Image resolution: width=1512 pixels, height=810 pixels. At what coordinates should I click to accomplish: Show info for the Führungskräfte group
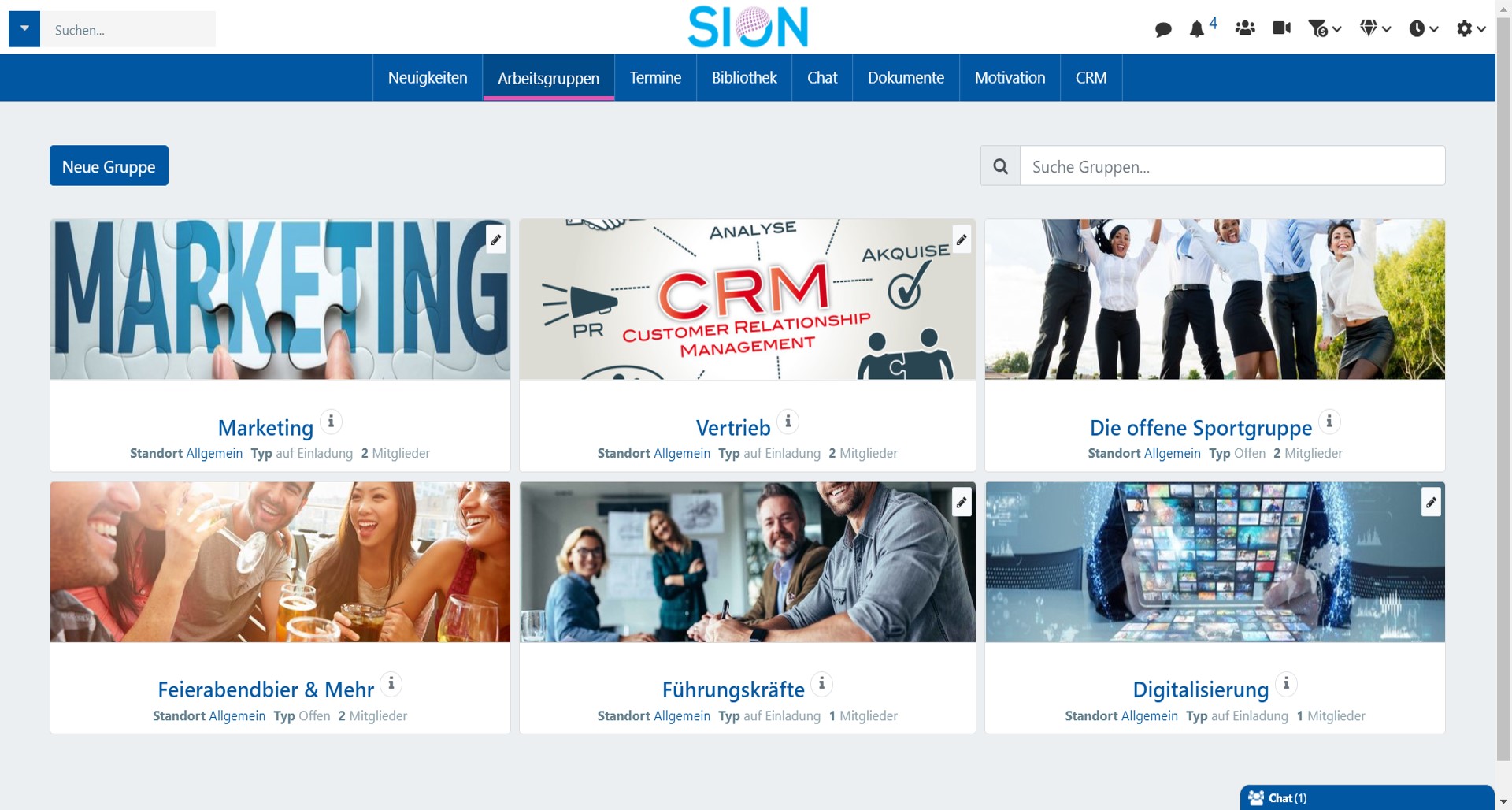[x=822, y=683]
